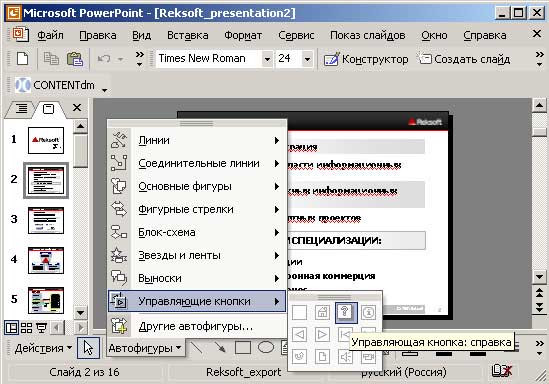The height and width of the screenshot is (384, 549).
Task: Select slide 3 thumbnail
Action: 46,220
